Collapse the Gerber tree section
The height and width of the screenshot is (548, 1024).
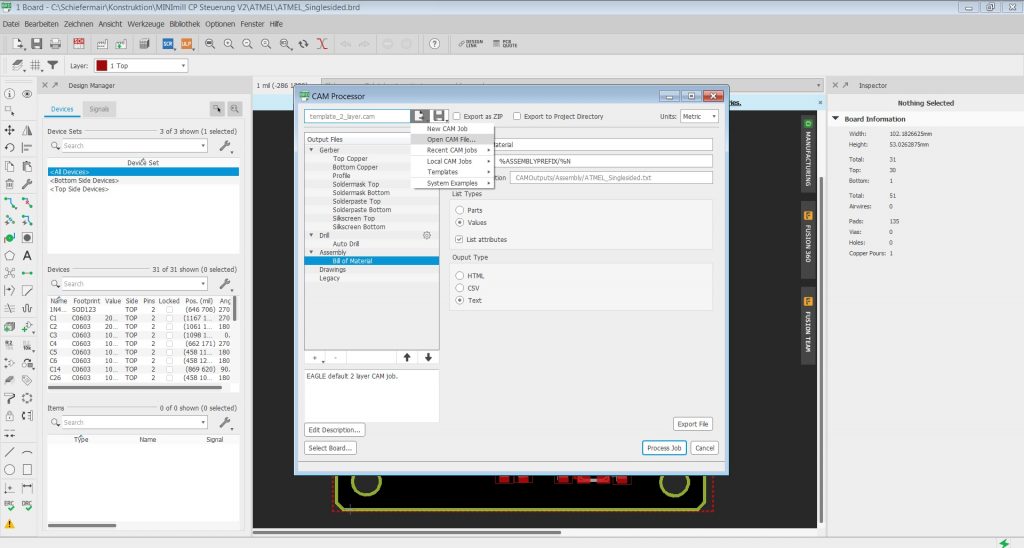click(x=311, y=149)
